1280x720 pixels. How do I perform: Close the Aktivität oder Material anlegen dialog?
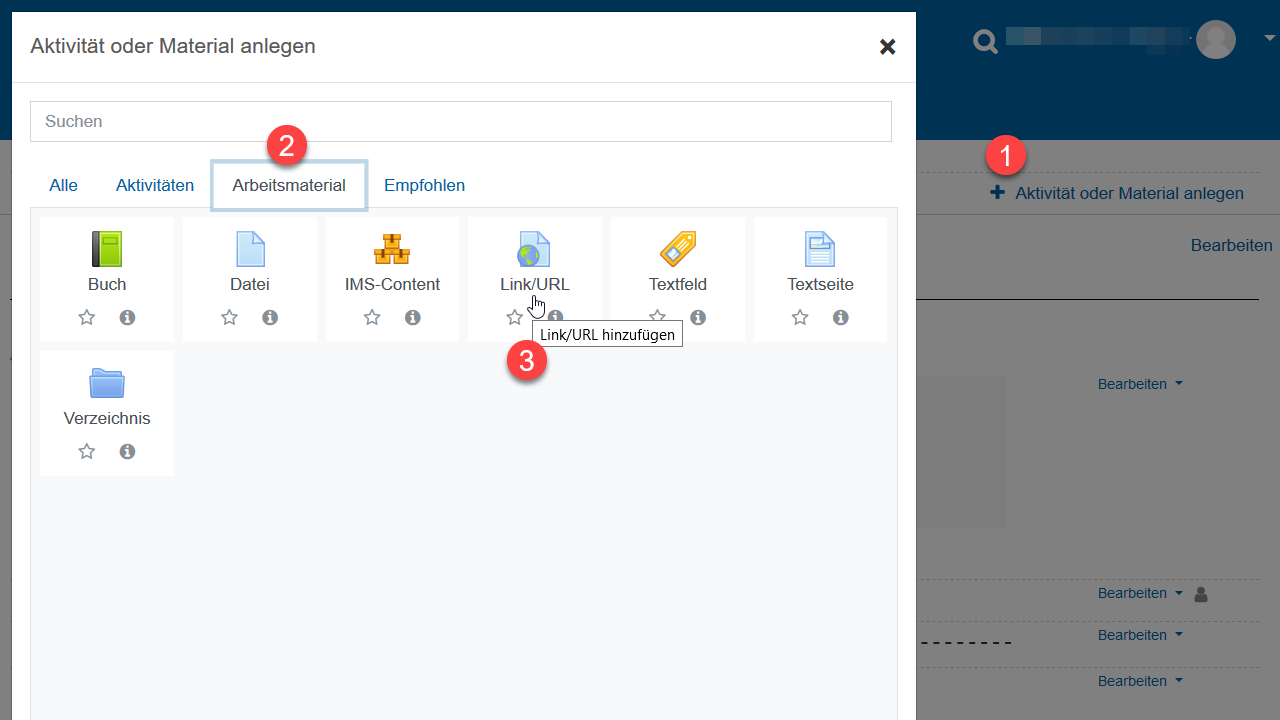(887, 46)
